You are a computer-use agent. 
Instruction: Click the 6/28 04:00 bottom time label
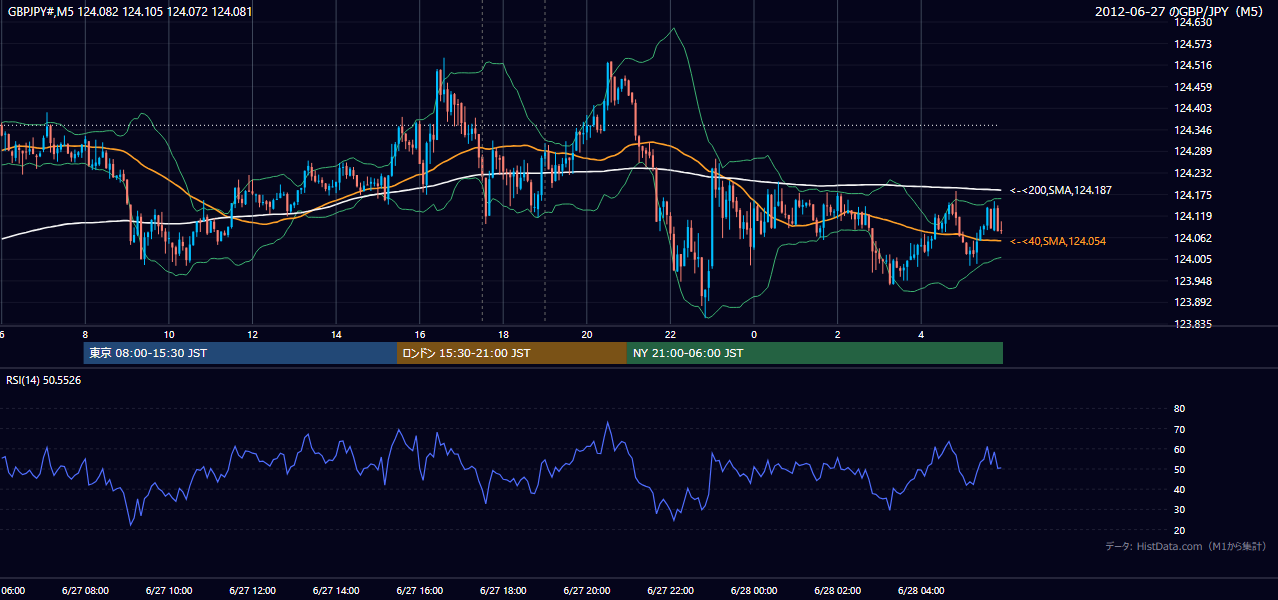click(x=922, y=591)
